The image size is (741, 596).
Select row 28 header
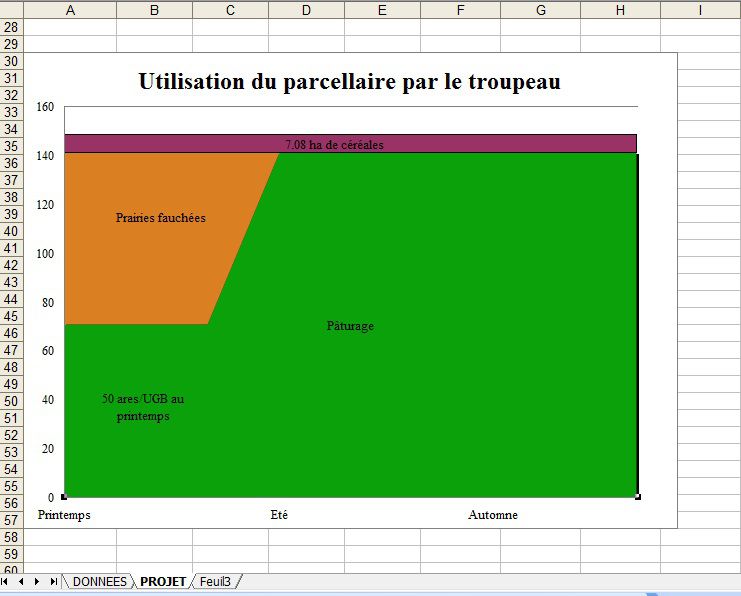[x=11, y=28]
